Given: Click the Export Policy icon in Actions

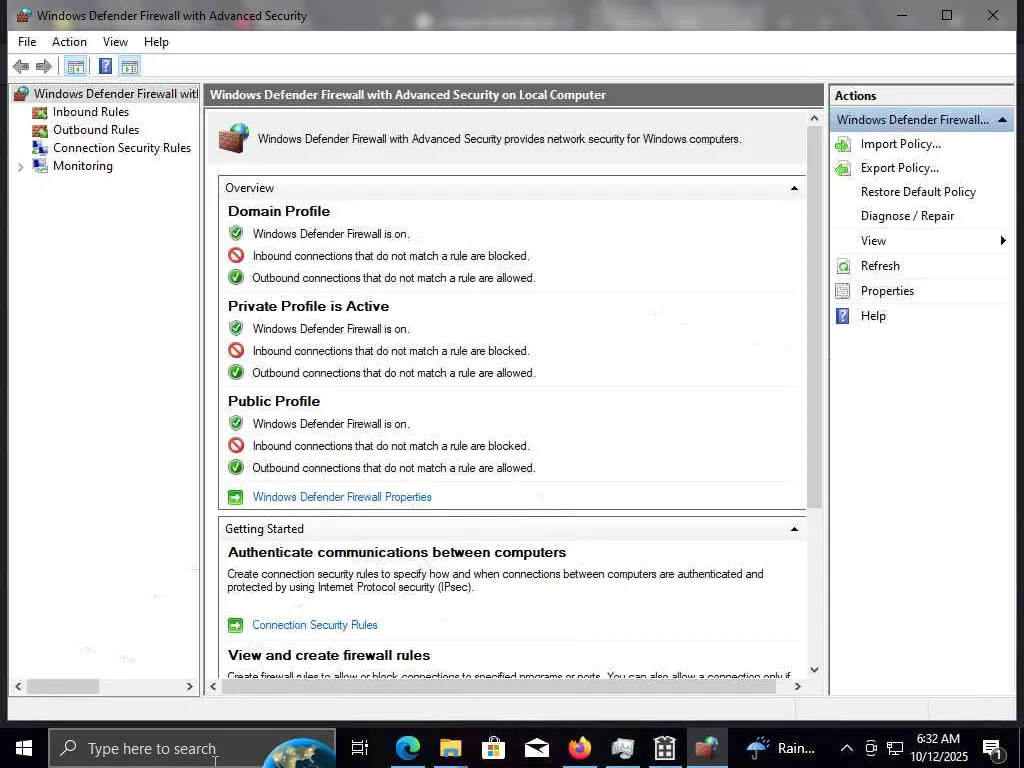Looking at the screenshot, I should (843, 168).
